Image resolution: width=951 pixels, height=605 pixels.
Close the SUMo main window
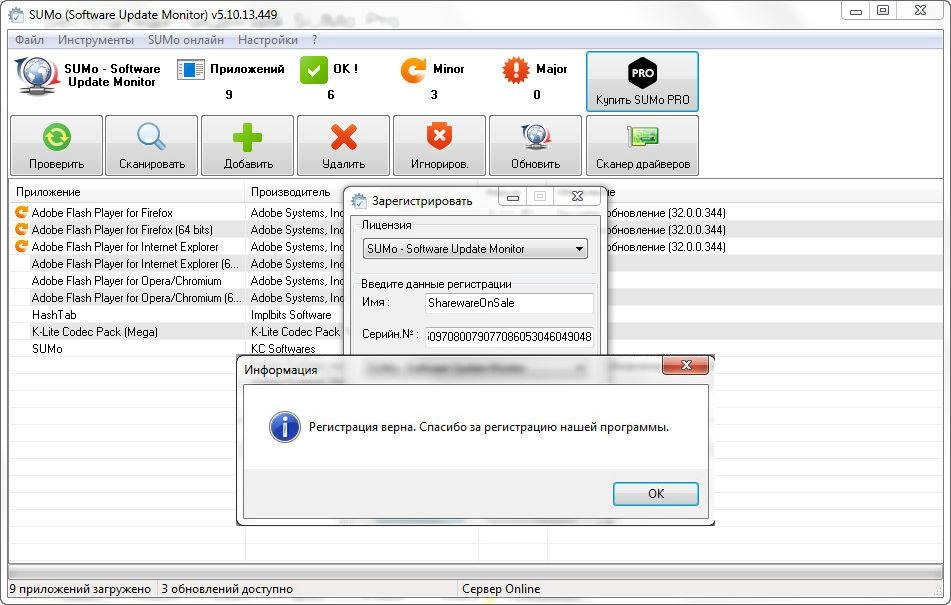[920, 10]
